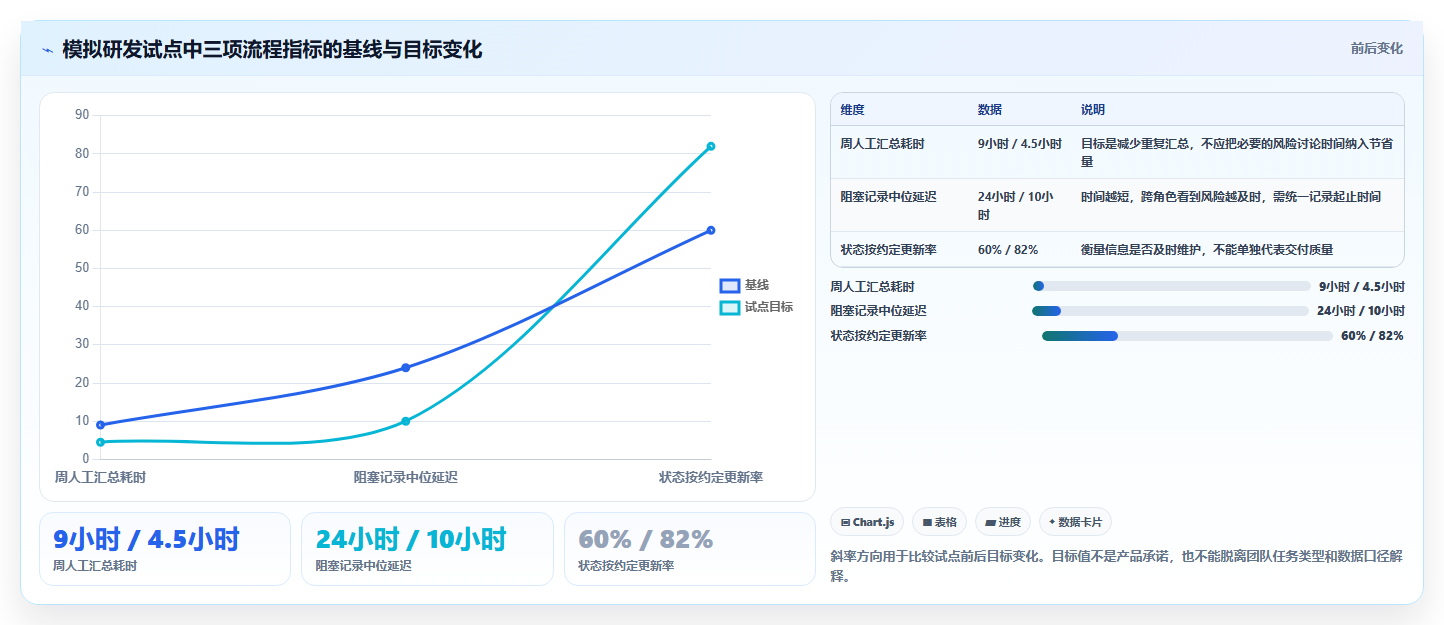Select the 进度 tag chip
Screen dimensions: 1444x625
1002,522
